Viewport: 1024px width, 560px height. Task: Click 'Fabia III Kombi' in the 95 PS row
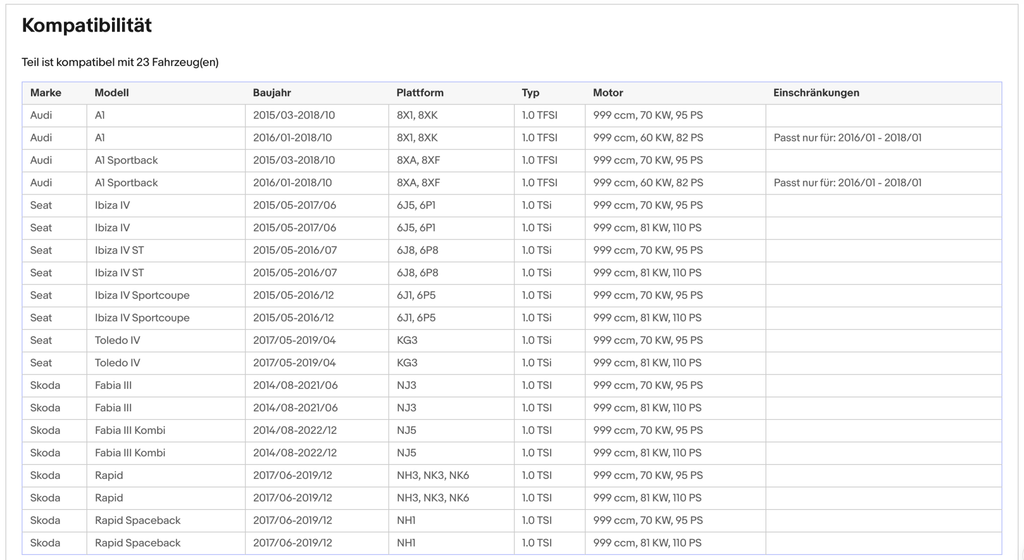(130, 431)
